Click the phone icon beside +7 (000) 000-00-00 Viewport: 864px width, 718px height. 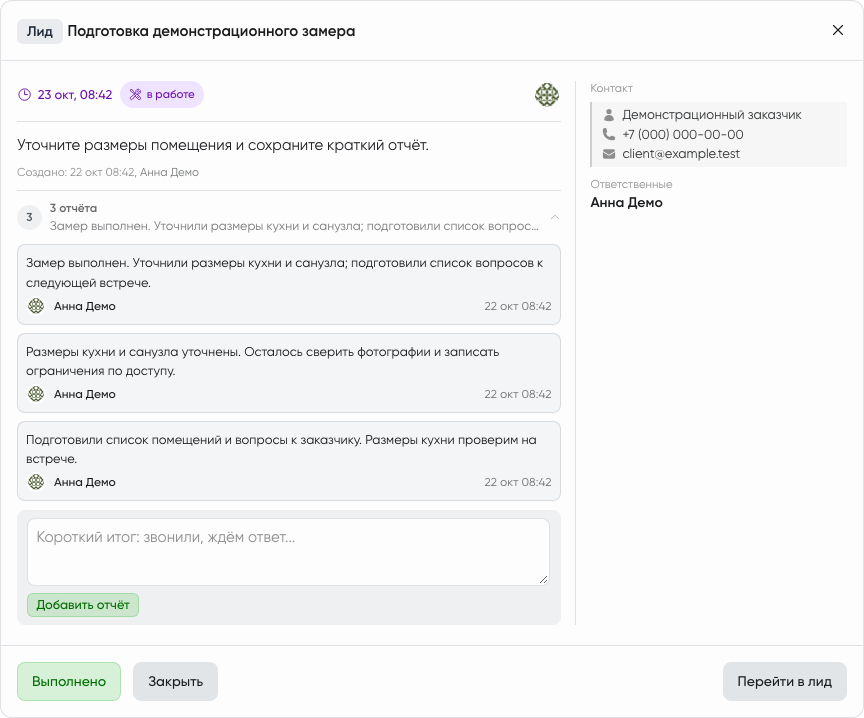click(608, 134)
